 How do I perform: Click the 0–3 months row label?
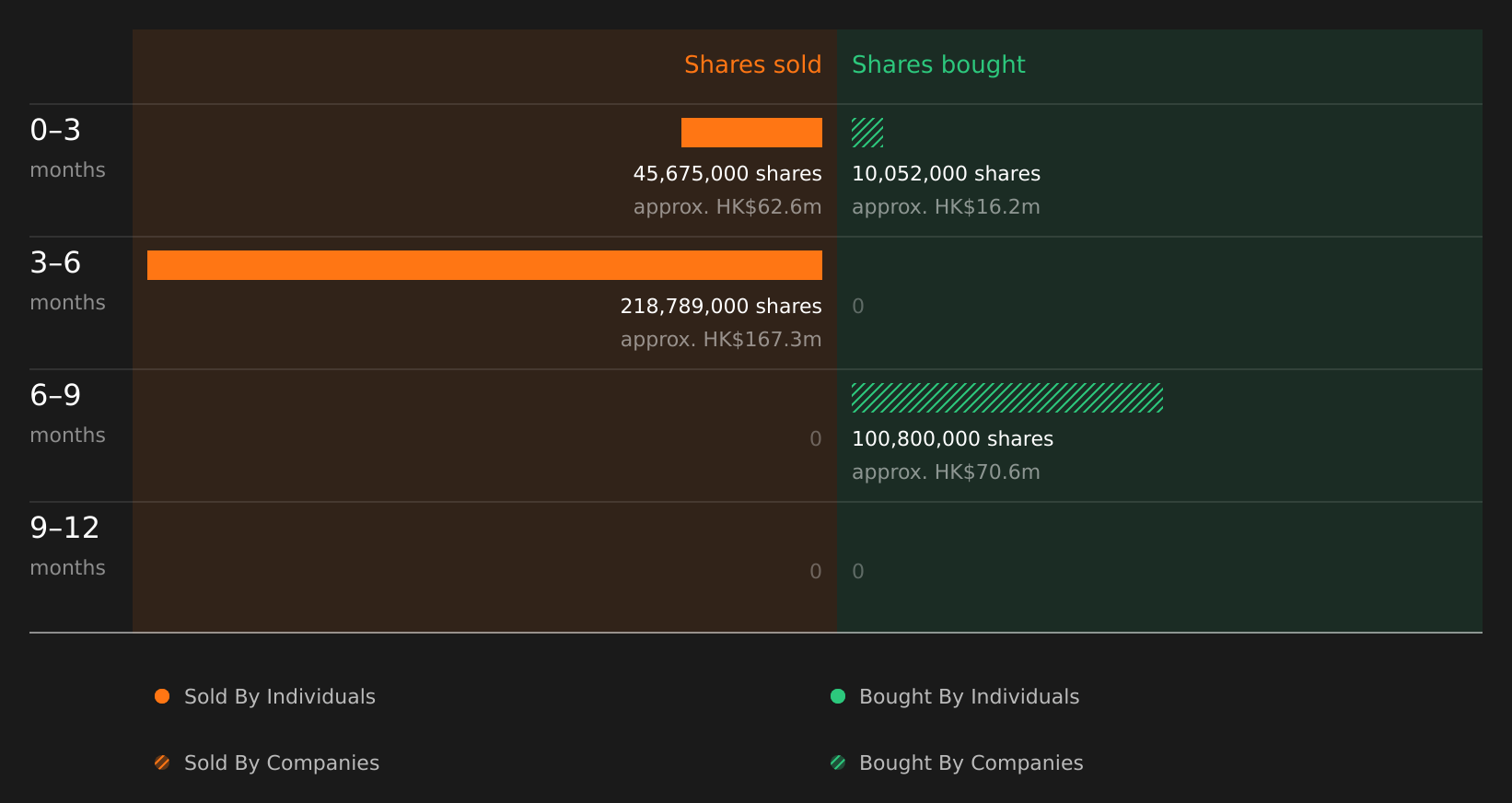[x=67, y=148]
